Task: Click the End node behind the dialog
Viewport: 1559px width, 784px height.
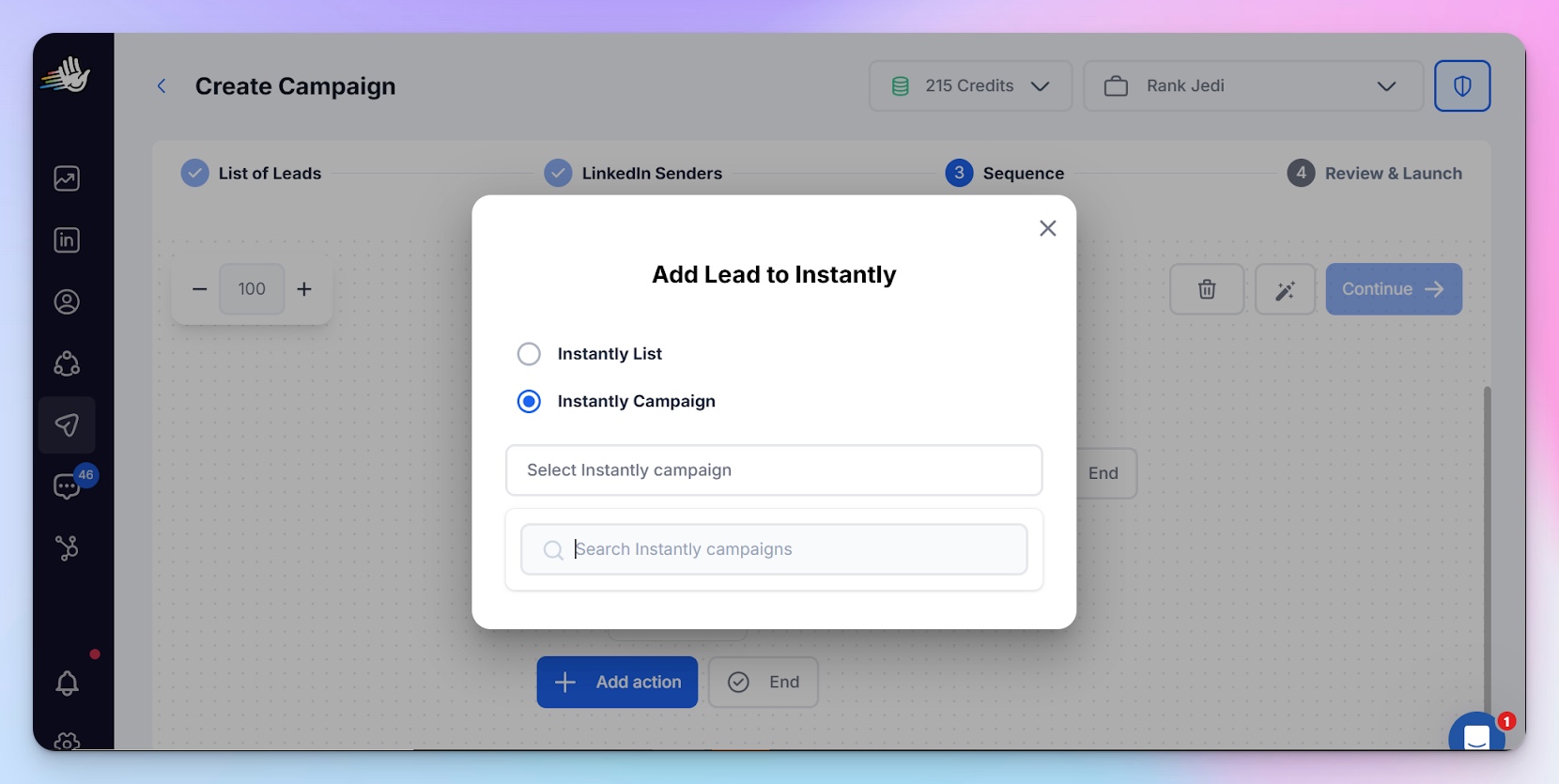Action: point(1105,473)
